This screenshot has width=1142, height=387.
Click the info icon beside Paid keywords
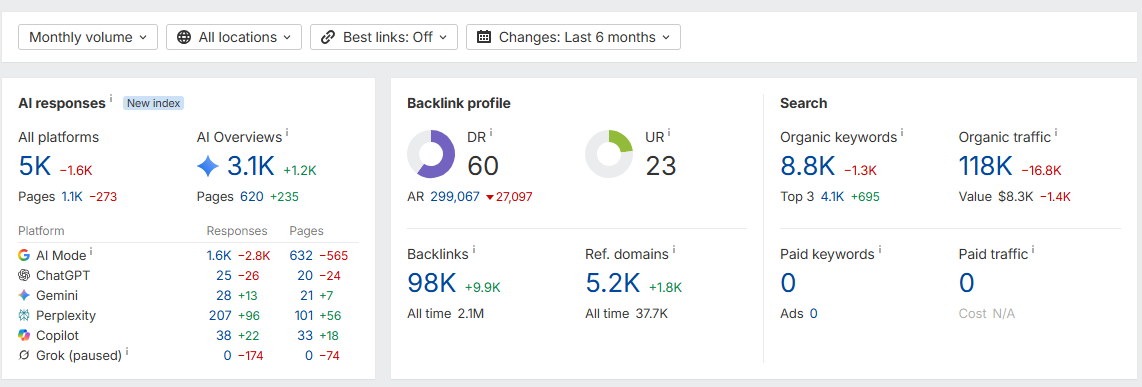[x=879, y=250]
